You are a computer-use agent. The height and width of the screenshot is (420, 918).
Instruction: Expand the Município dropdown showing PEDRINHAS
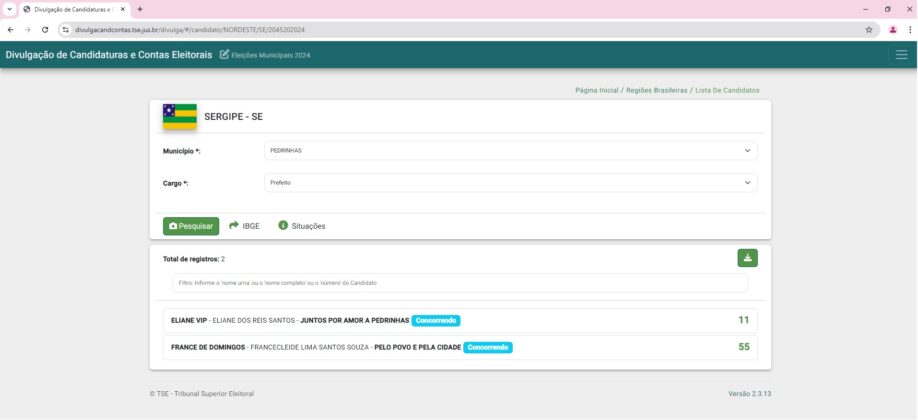[x=511, y=151]
